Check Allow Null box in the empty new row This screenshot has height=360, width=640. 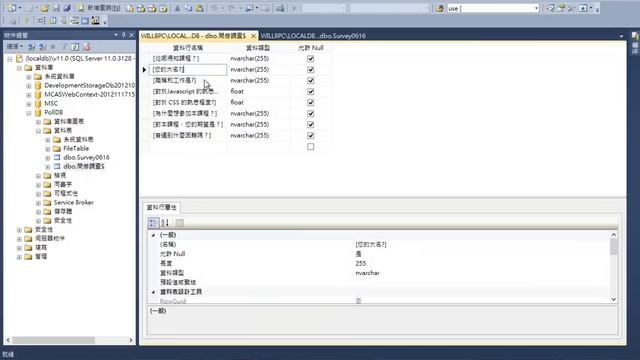[x=311, y=147]
